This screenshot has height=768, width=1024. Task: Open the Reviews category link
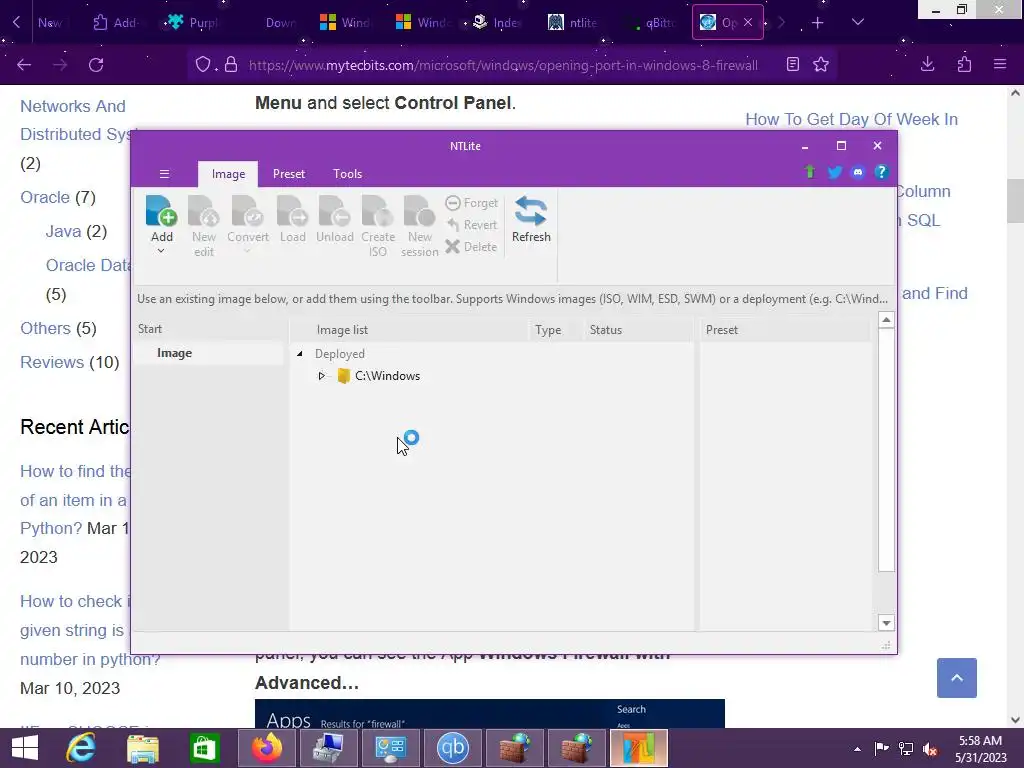tap(52, 362)
